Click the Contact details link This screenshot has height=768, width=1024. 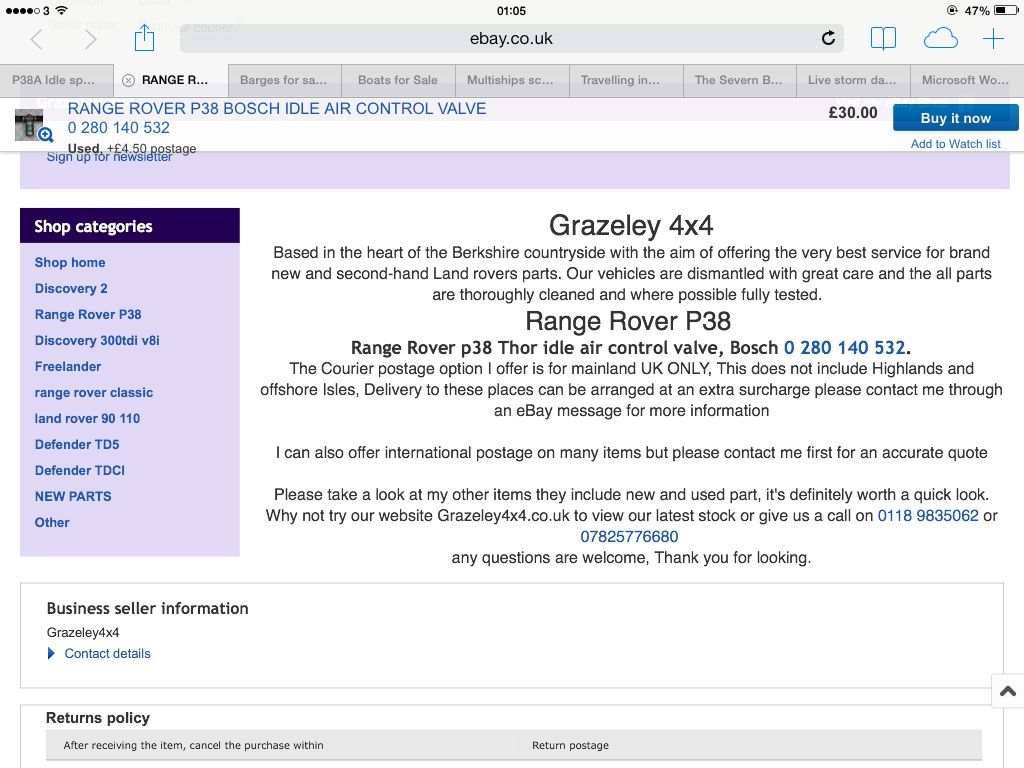[108, 654]
